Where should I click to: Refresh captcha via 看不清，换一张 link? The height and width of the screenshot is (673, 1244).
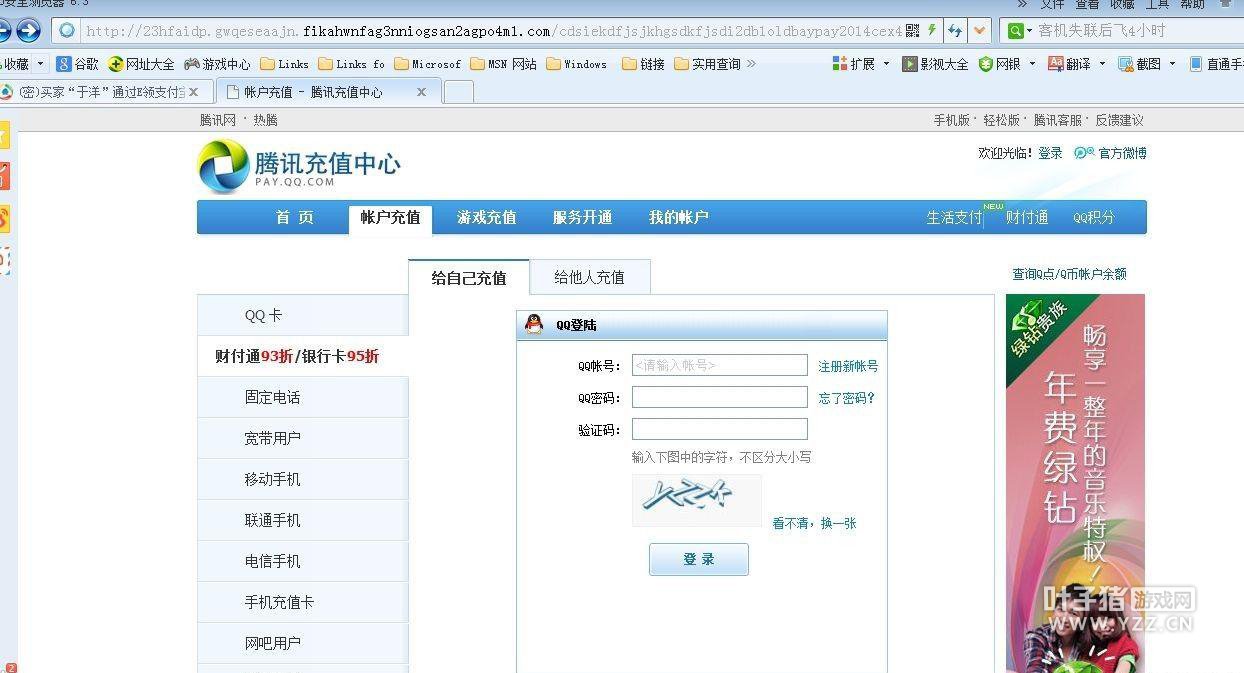tap(814, 523)
